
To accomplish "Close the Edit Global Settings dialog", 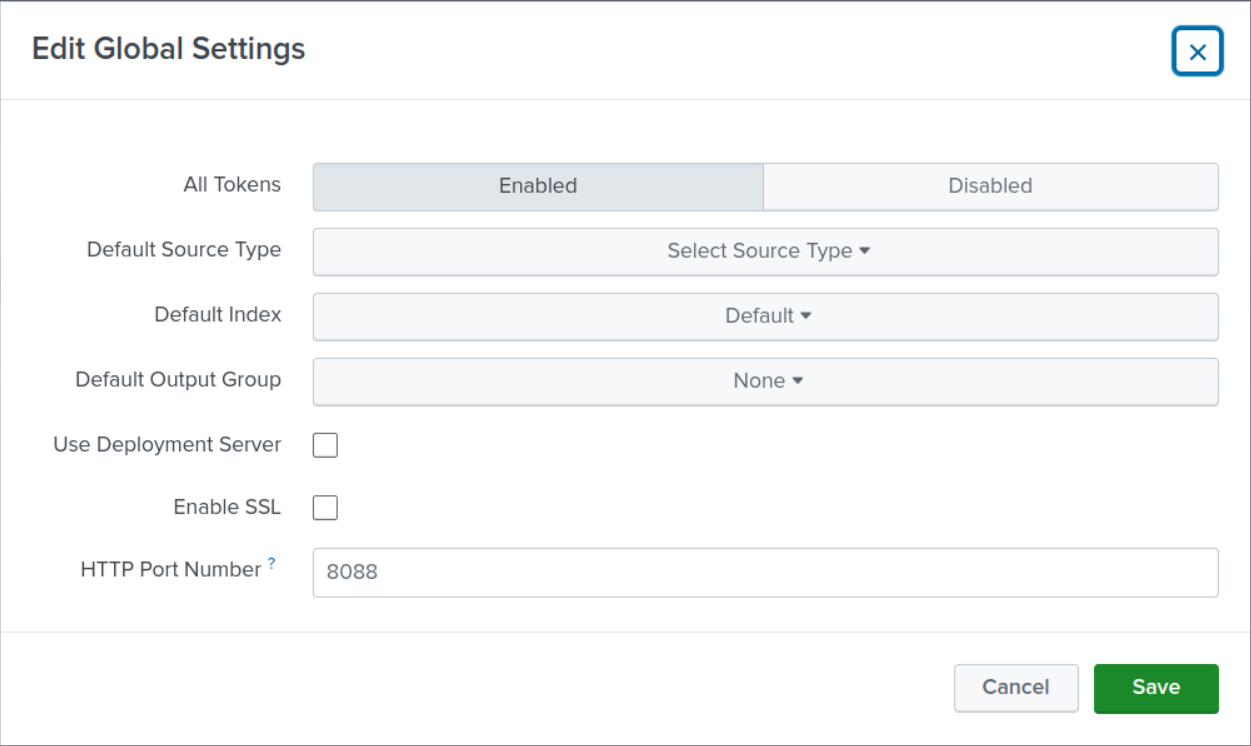I will pyautogui.click(x=1197, y=52).
